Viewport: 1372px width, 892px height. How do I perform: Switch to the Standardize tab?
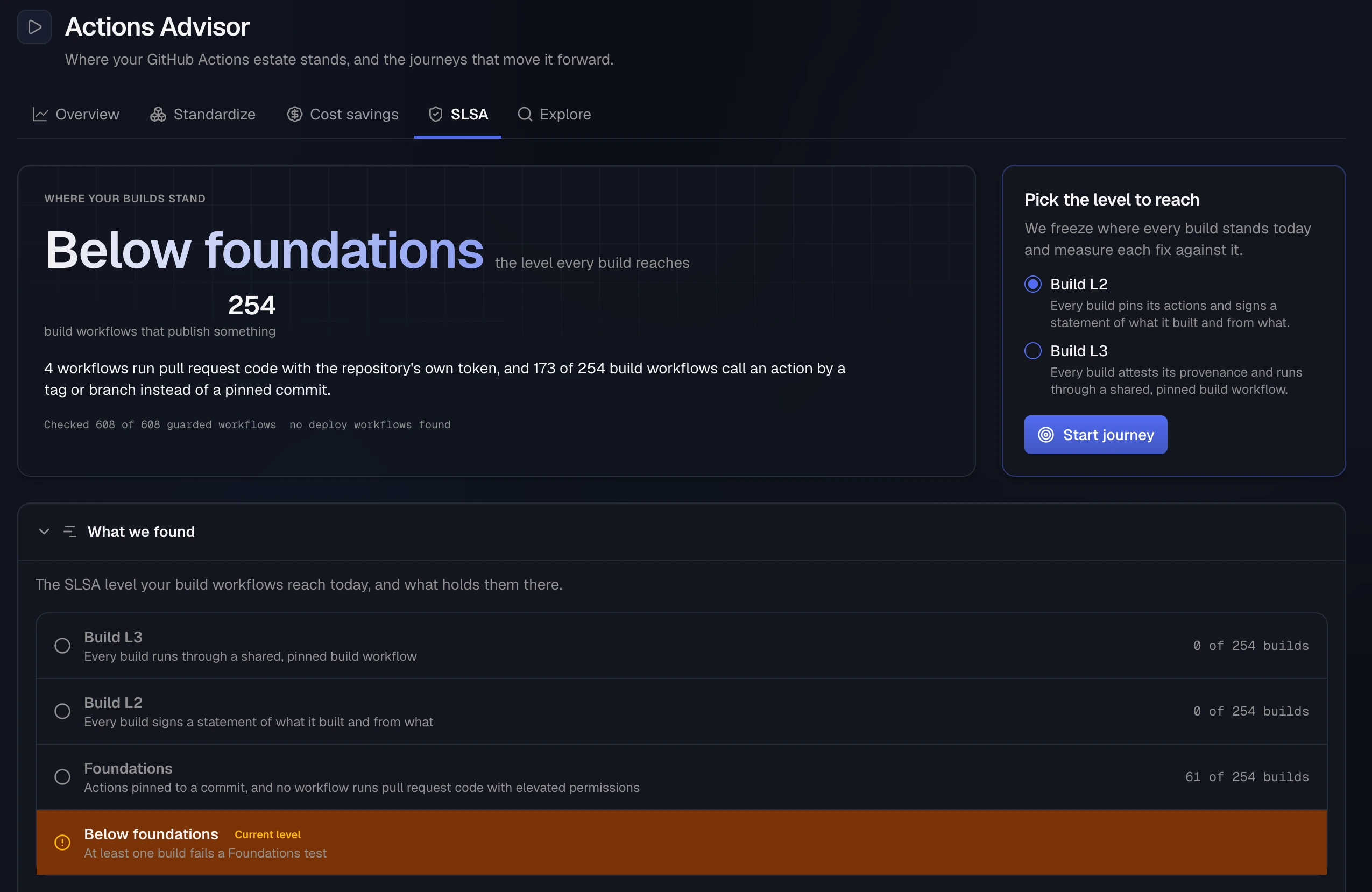click(203, 114)
